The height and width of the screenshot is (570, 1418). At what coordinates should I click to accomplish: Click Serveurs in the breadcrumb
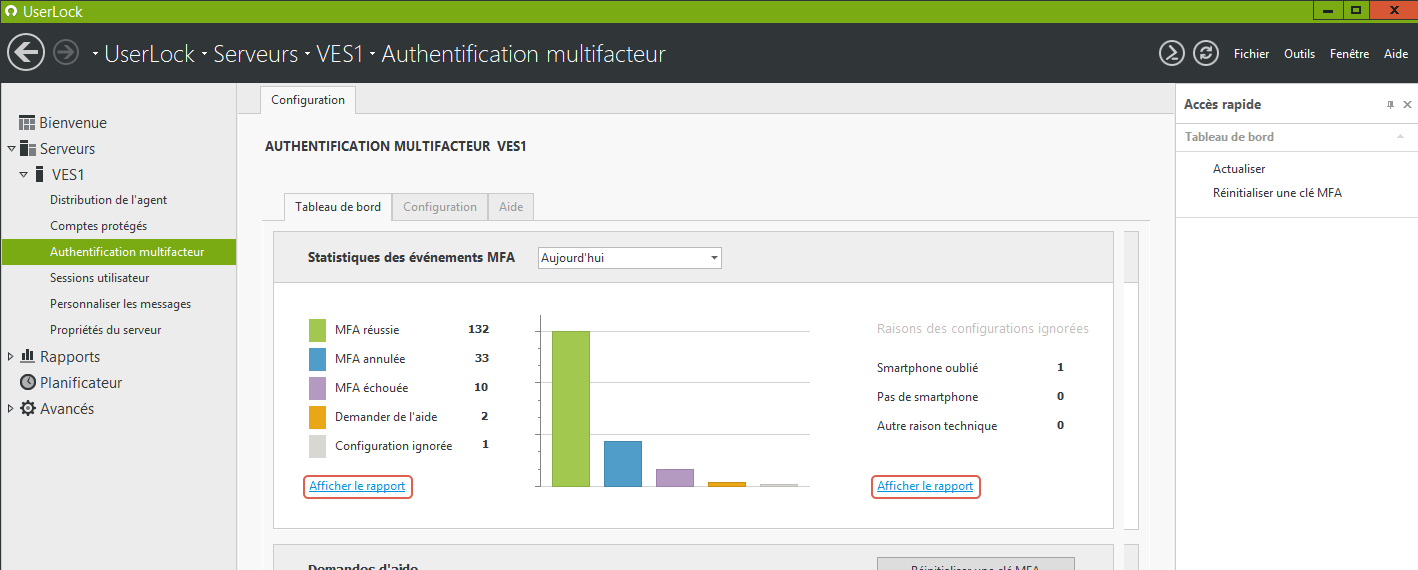tap(256, 54)
